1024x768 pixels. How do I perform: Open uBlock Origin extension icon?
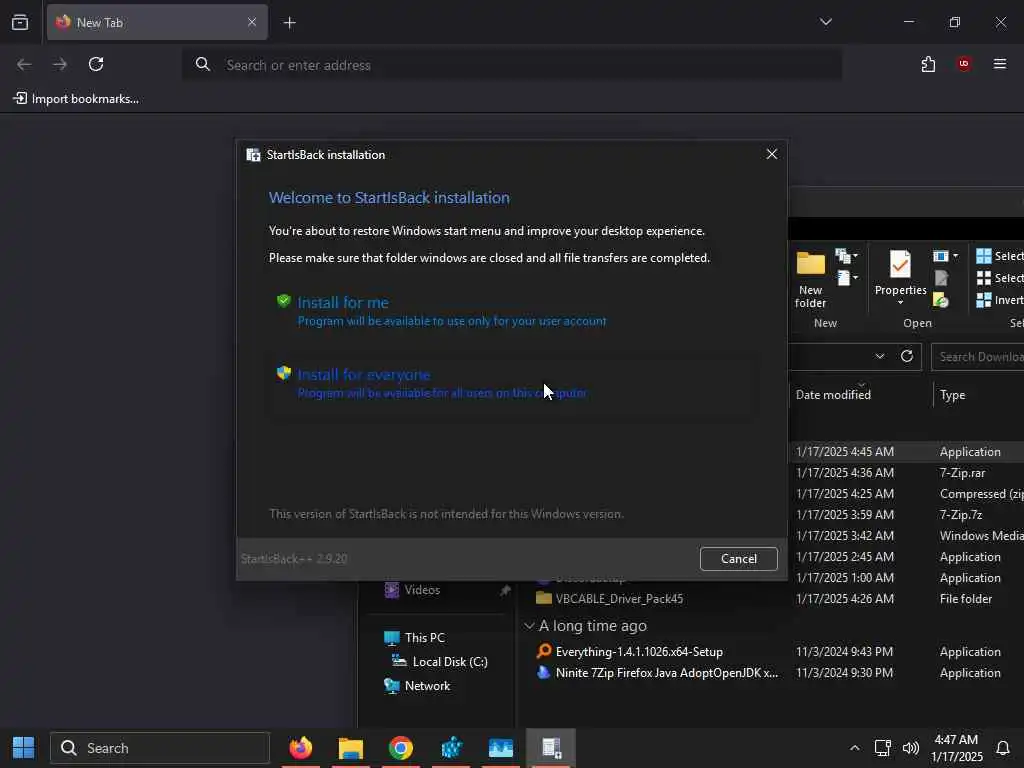(x=964, y=64)
